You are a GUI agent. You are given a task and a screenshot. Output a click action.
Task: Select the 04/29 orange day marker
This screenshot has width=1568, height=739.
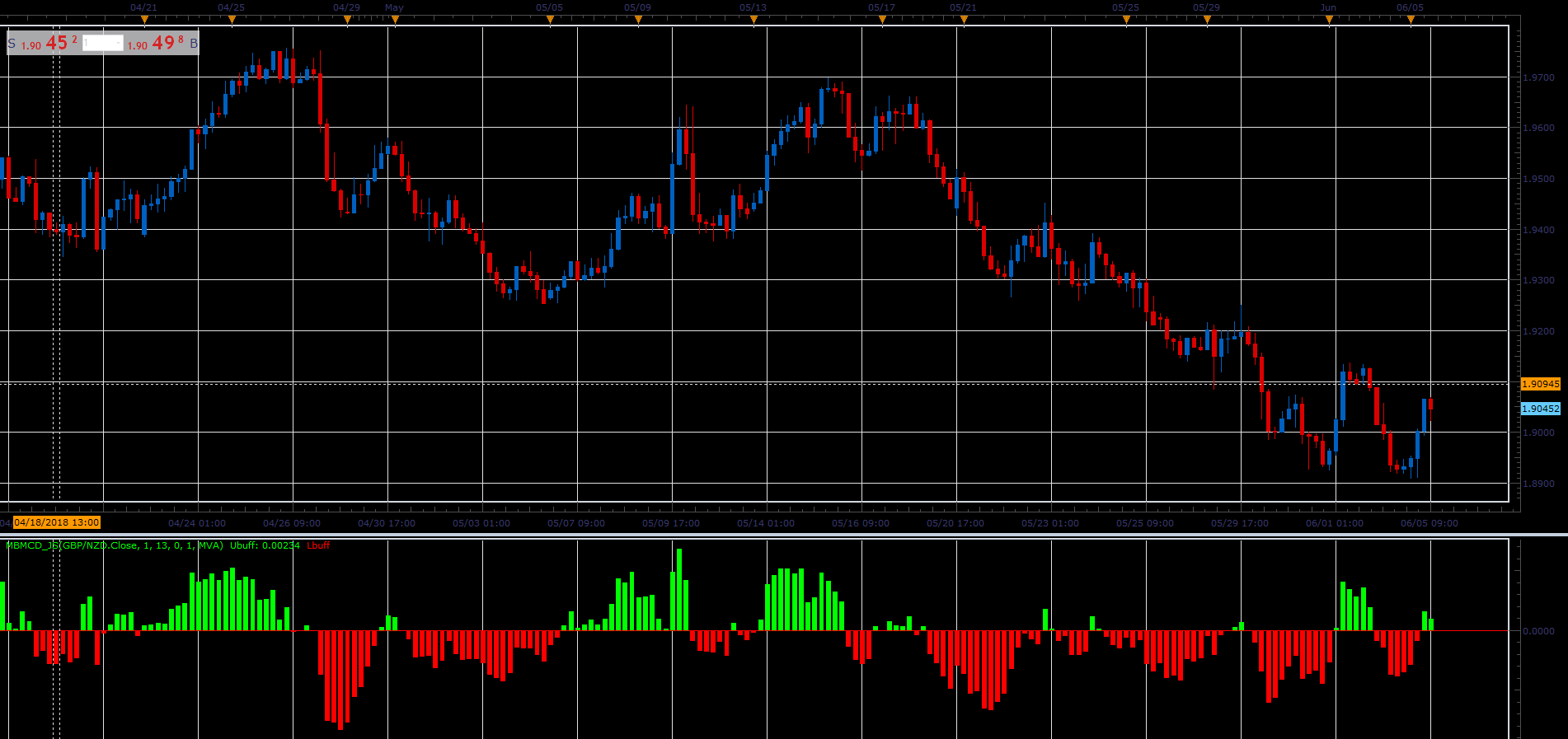347,19
